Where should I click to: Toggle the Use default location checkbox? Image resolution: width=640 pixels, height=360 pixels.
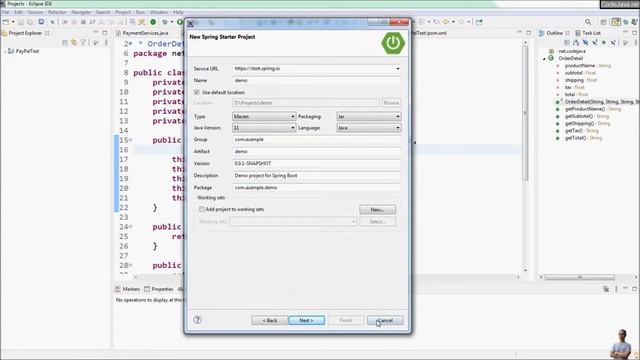(x=197, y=93)
